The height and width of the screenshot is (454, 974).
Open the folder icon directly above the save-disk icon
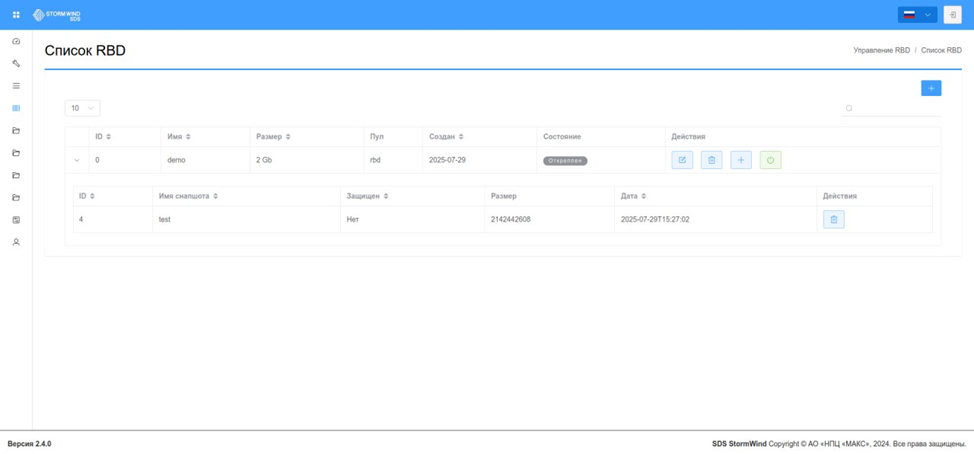click(x=16, y=197)
